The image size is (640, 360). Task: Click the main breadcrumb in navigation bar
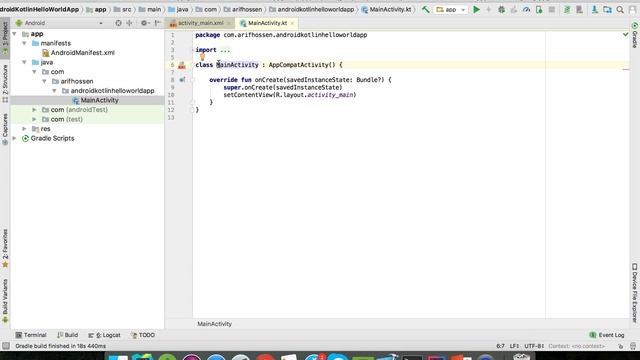tap(150, 9)
